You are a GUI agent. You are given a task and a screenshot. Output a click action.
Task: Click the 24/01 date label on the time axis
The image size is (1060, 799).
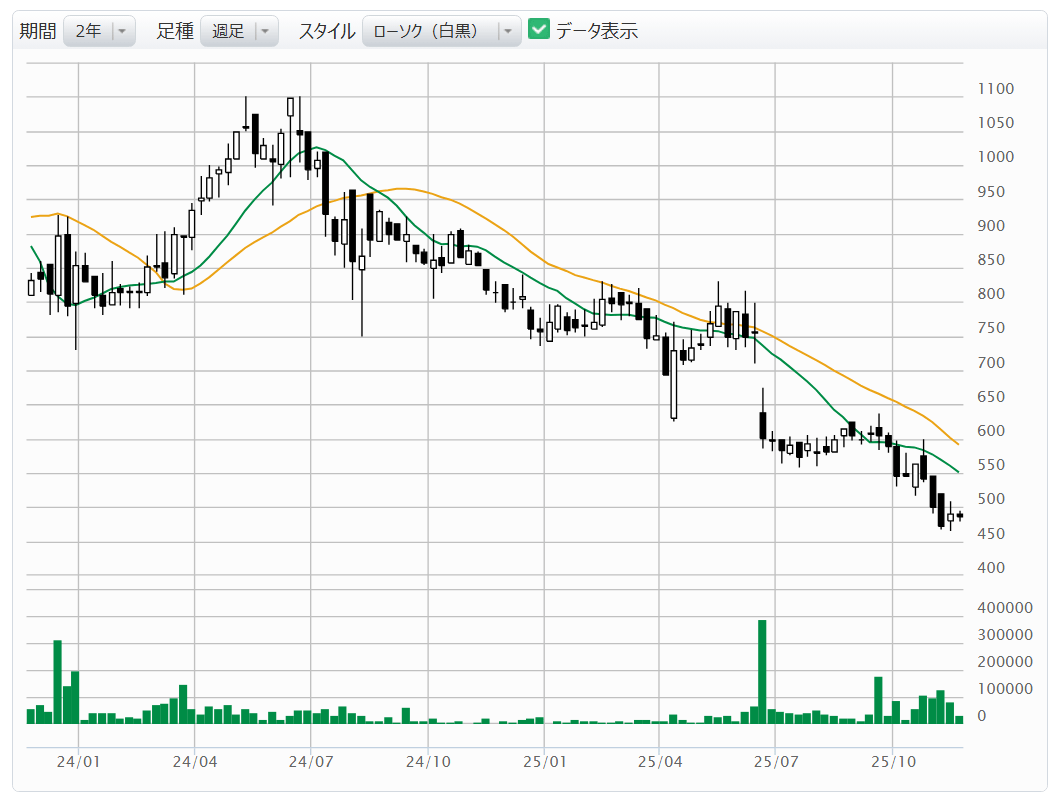coord(79,761)
